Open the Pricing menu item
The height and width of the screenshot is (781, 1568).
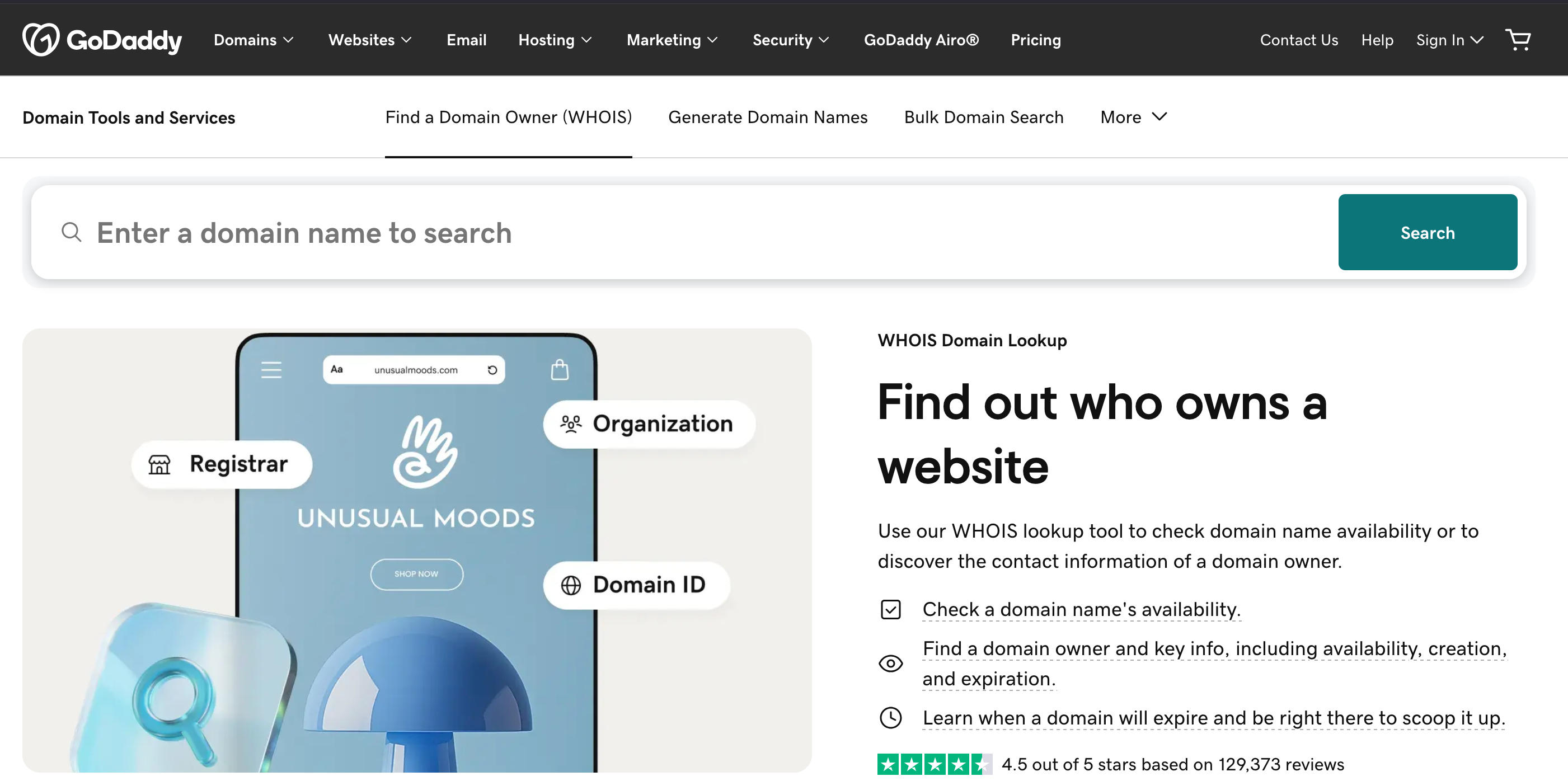1035,40
